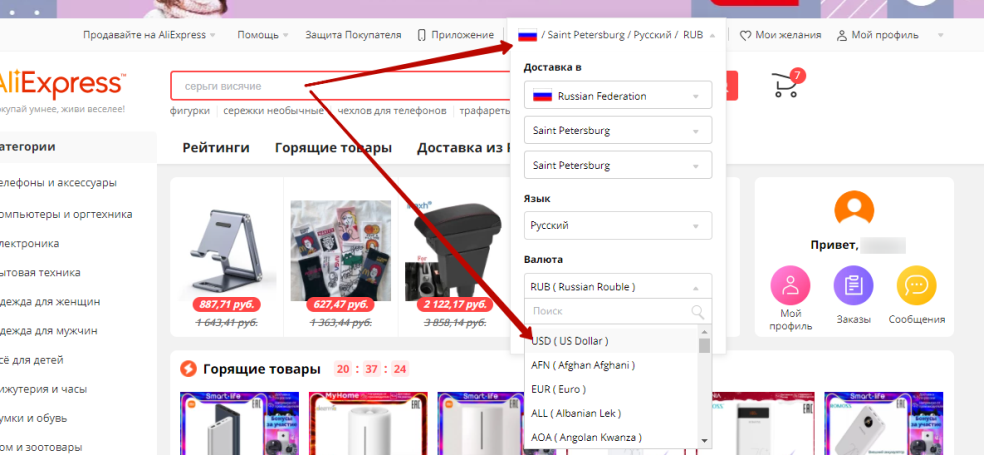Open category Компьютеры и оргтехника

click(66, 214)
